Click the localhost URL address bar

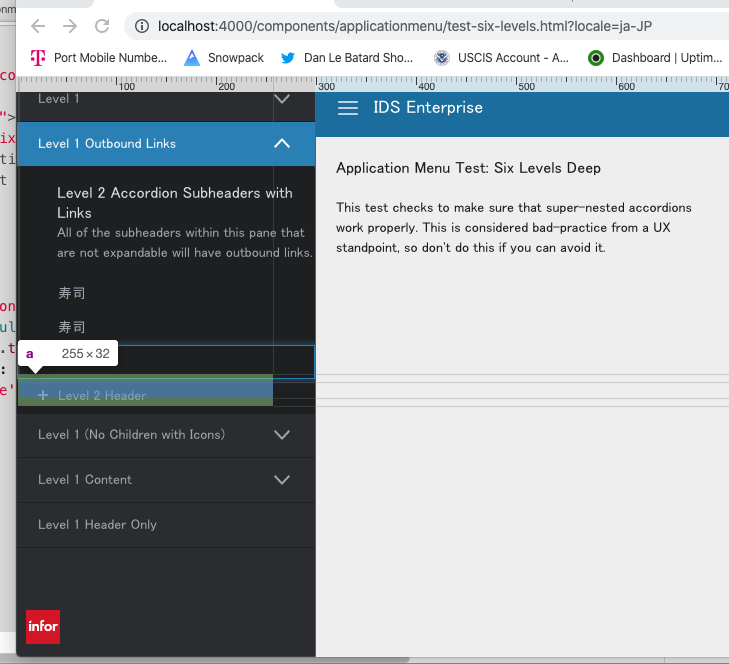(x=404, y=26)
